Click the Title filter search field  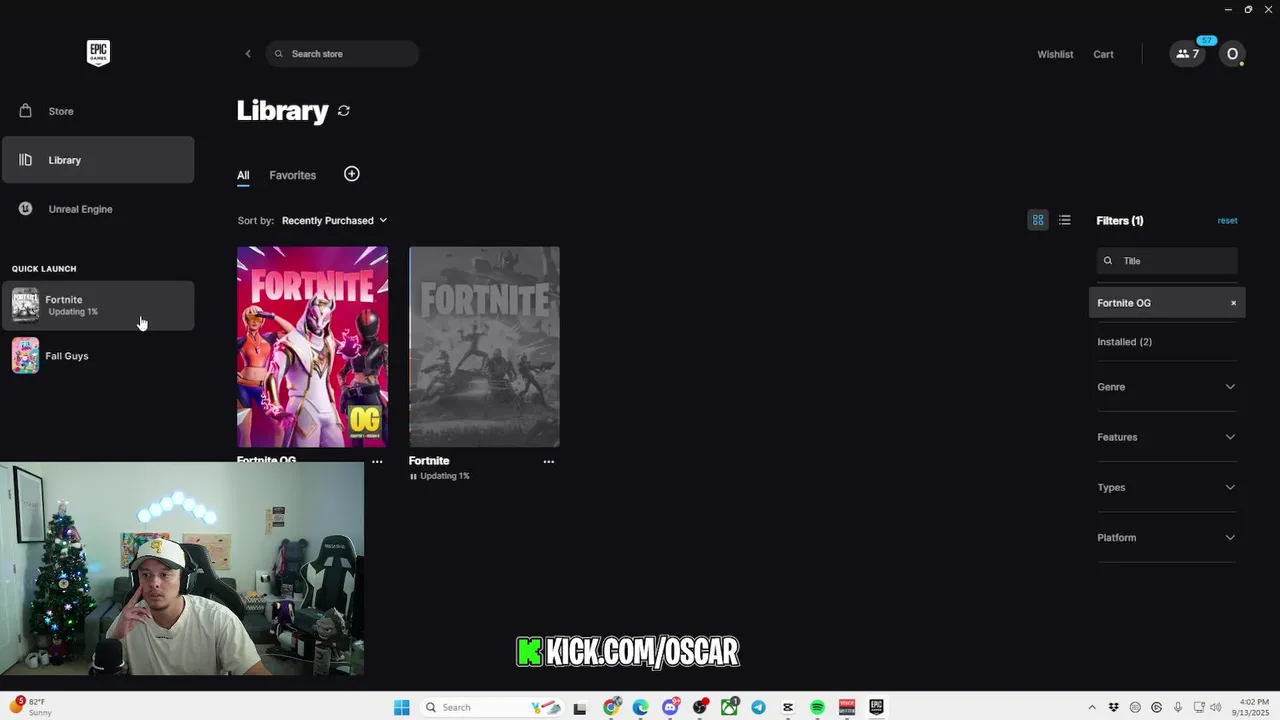click(1167, 261)
